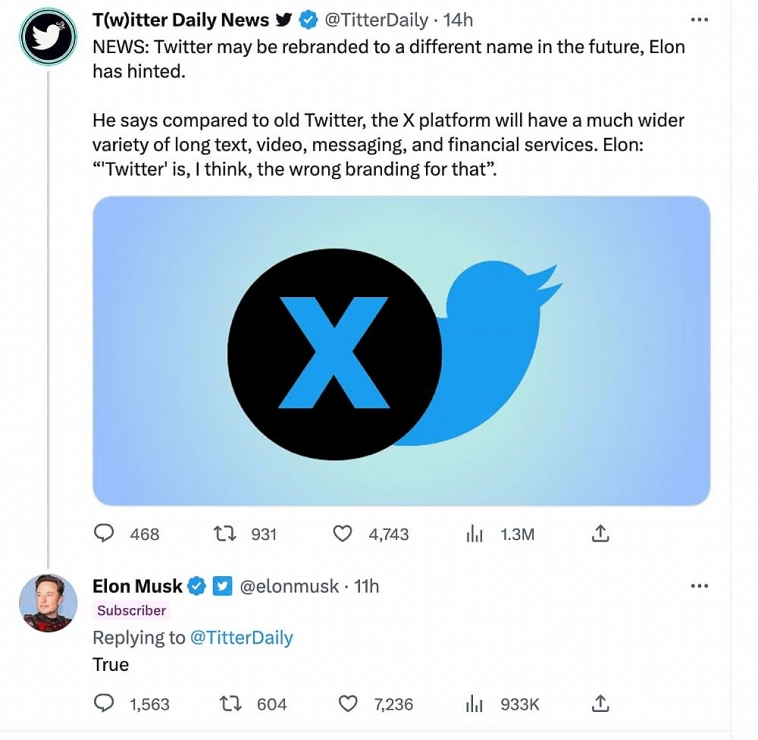Retweet Elon Musk's reply
This screenshot has width=758, height=740.
point(230,704)
